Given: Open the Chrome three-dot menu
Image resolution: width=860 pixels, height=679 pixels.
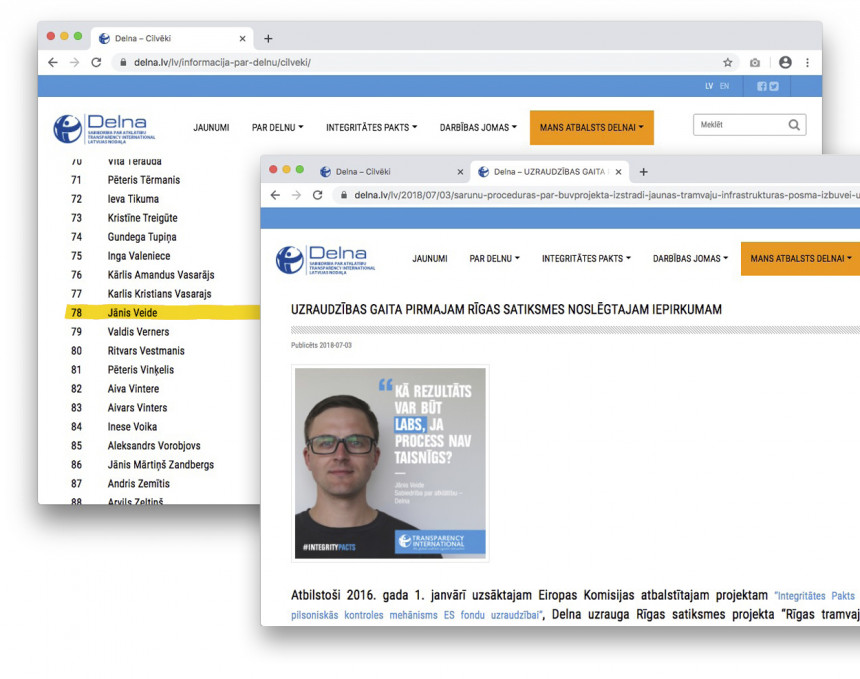Looking at the screenshot, I should (807, 62).
